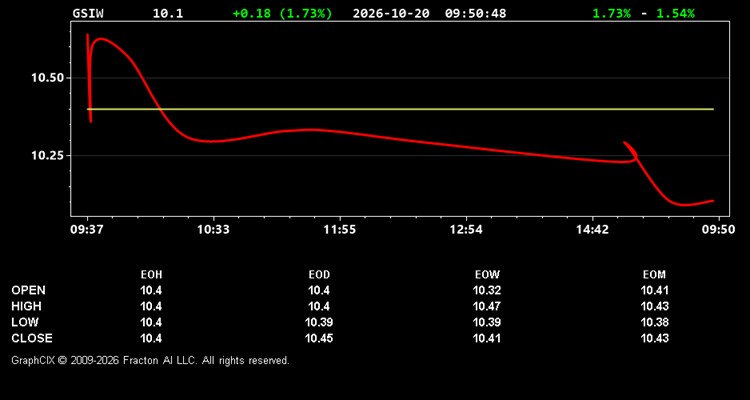Click the 09:37 x-axis time label
Image resolution: width=750 pixels, height=400 pixels.
(x=87, y=230)
